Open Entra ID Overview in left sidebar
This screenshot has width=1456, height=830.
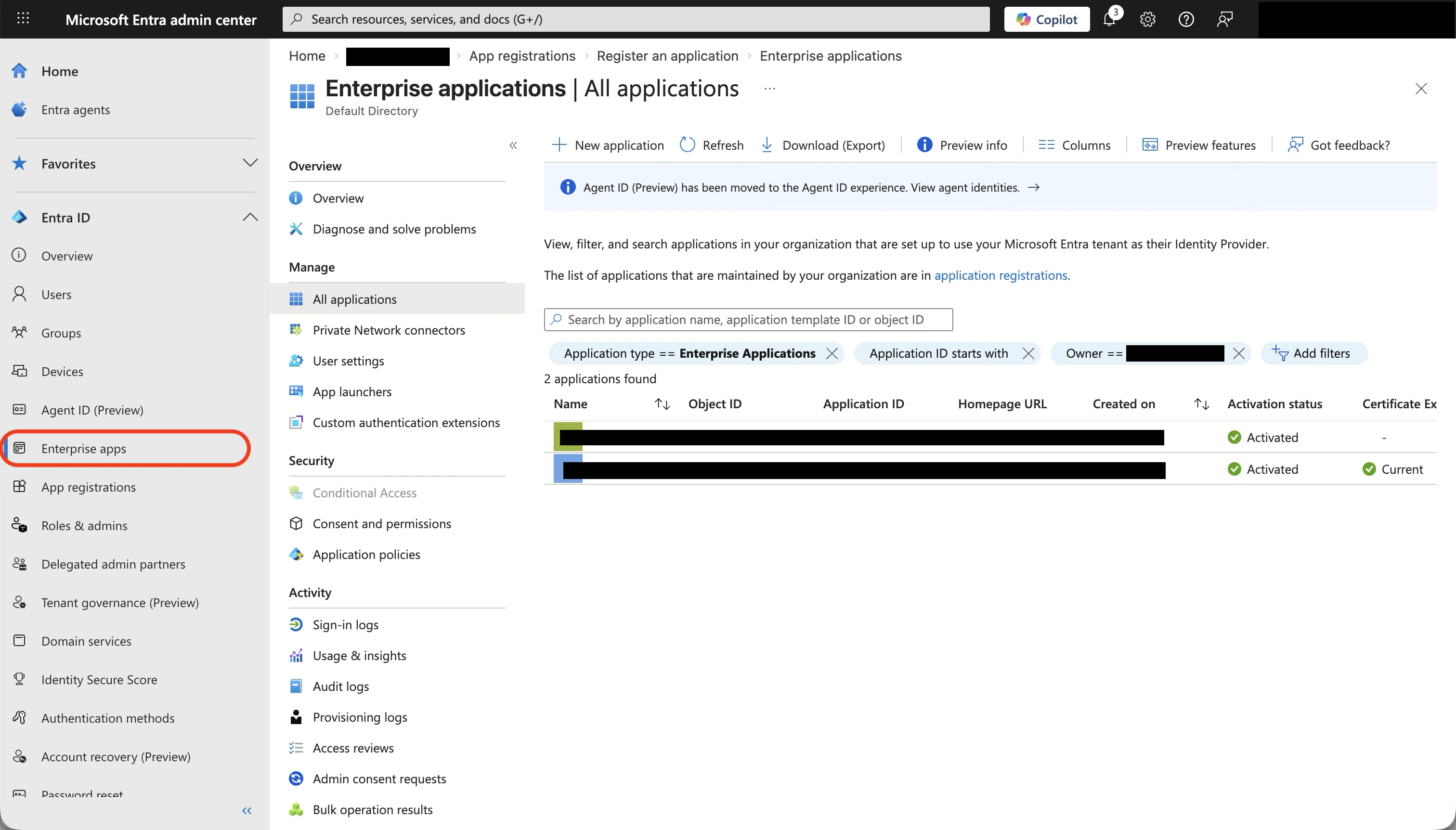click(x=67, y=256)
